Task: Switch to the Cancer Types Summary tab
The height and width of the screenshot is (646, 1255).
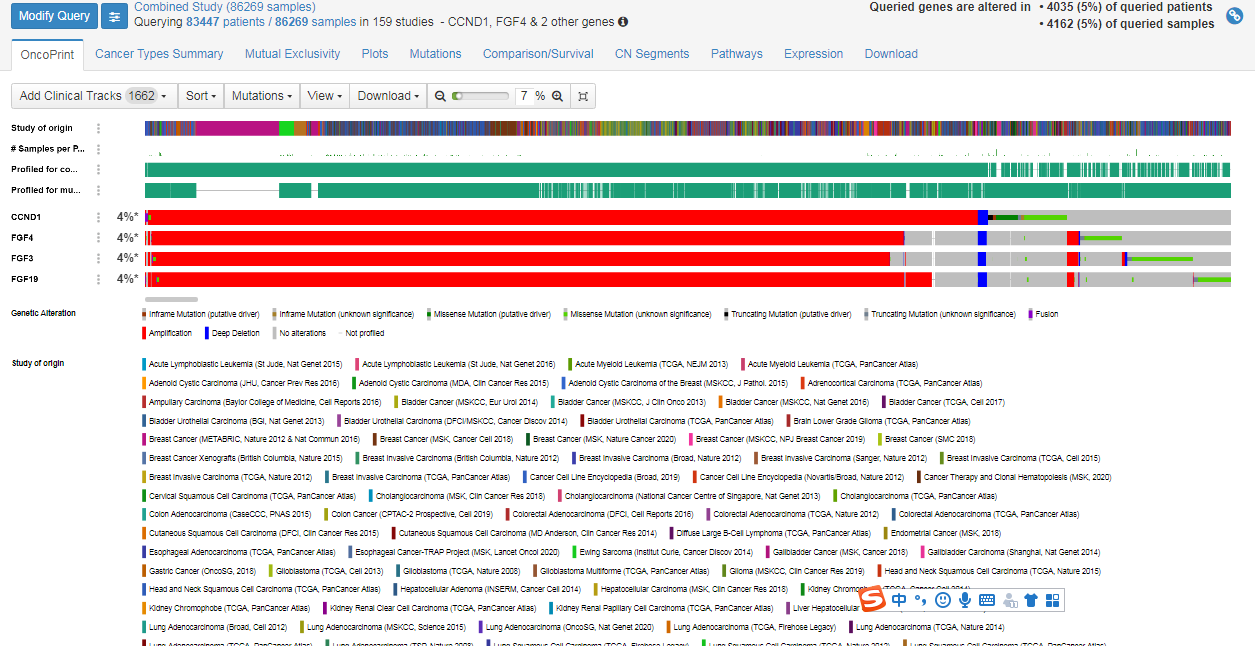Action: (159, 54)
